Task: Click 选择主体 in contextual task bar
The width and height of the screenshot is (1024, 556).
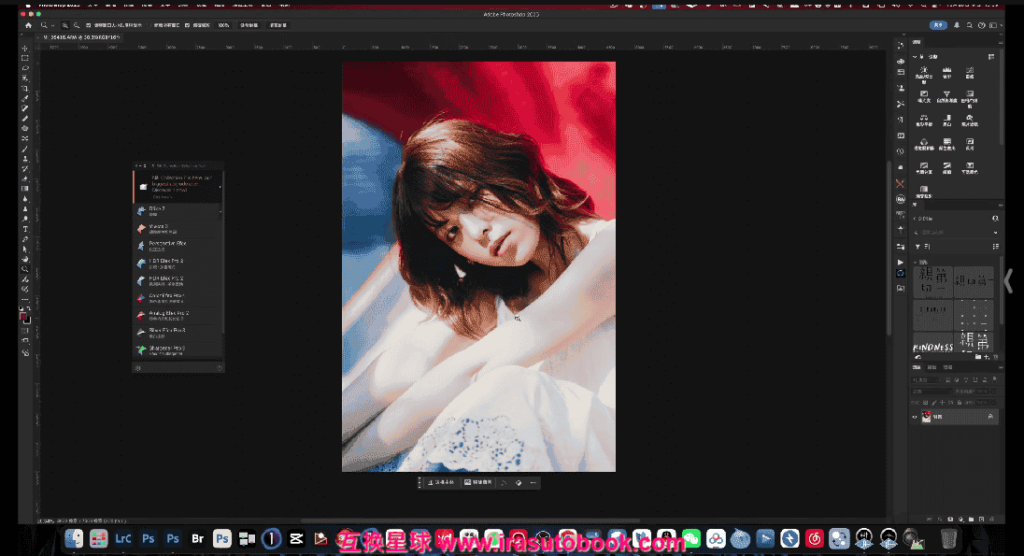Action: pos(441,482)
